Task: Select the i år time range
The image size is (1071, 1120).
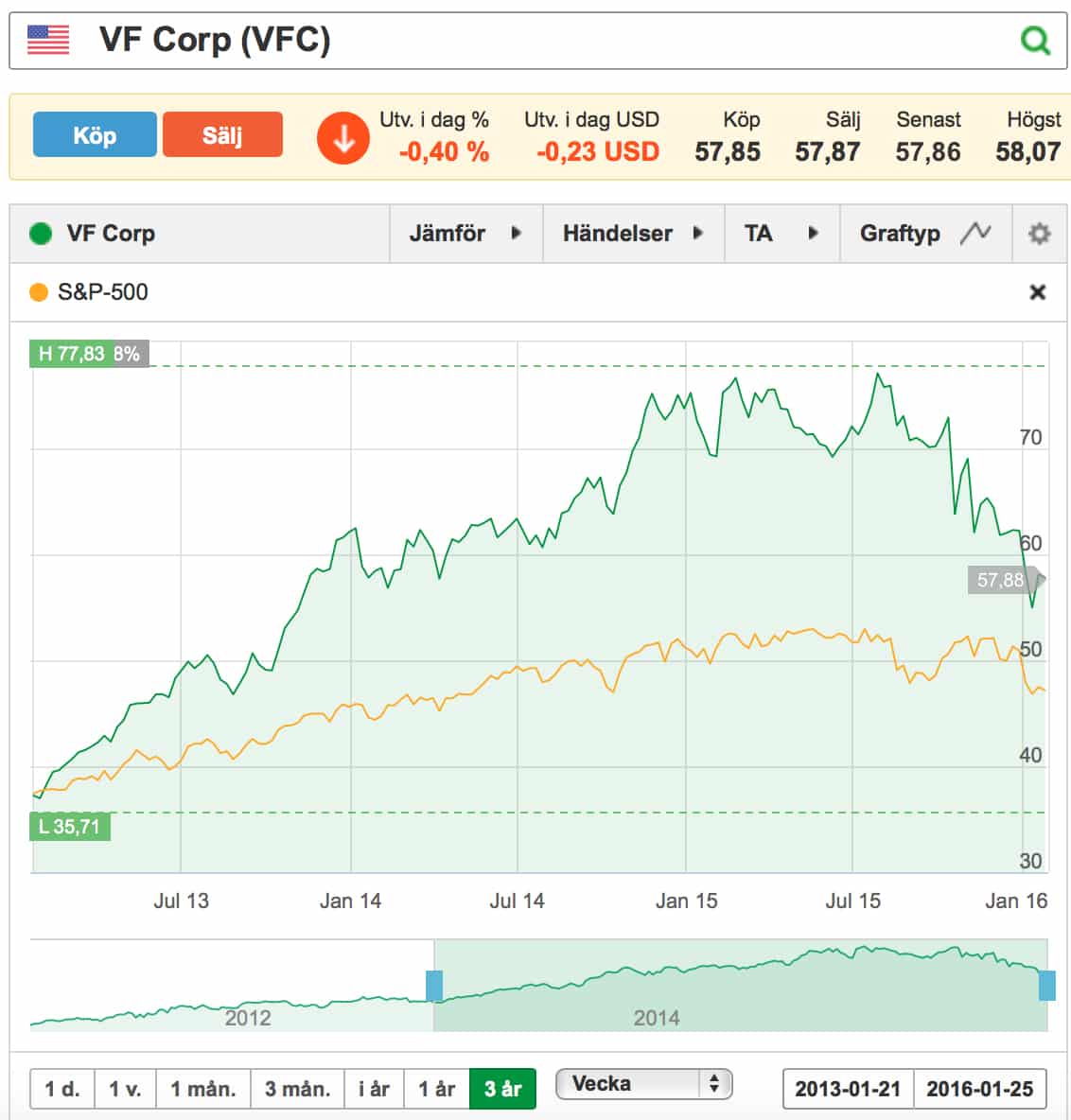Action: tap(374, 1089)
